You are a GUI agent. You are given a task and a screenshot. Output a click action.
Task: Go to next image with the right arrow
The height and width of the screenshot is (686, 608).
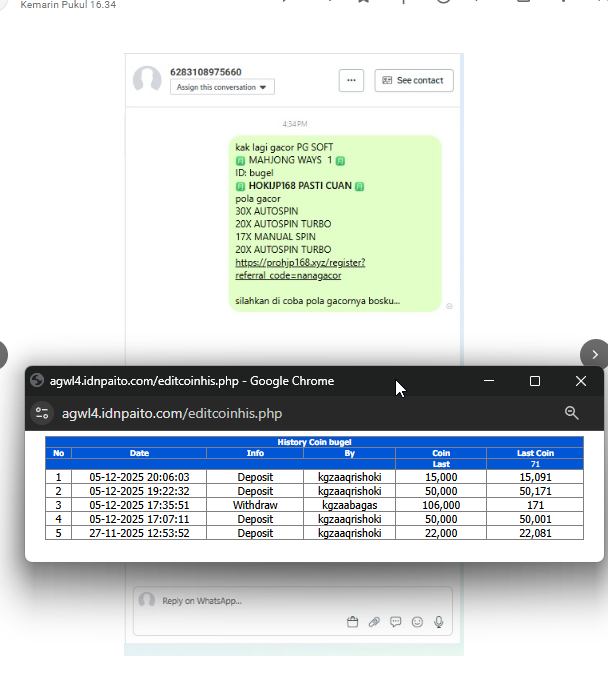(x=594, y=354)
